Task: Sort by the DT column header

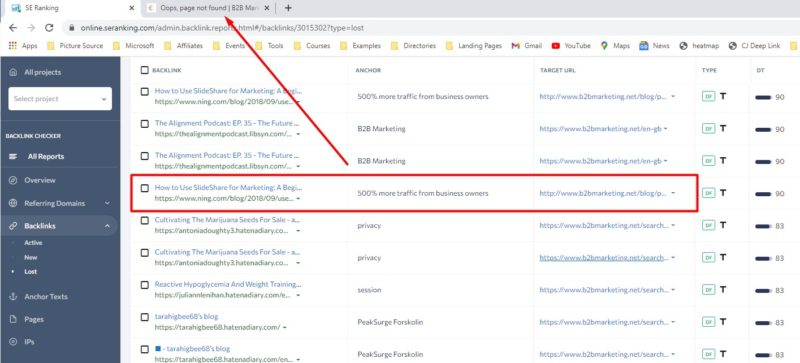Action: point(760,70)
